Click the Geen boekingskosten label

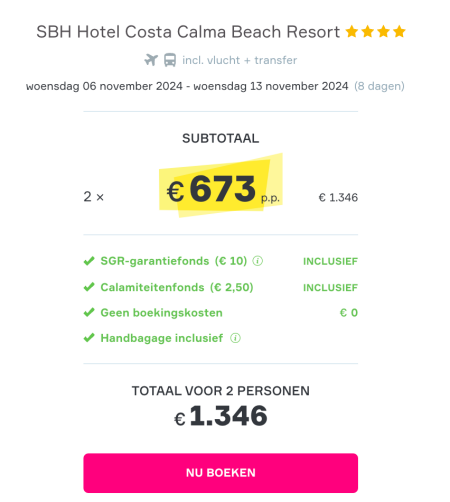[162, 313]
